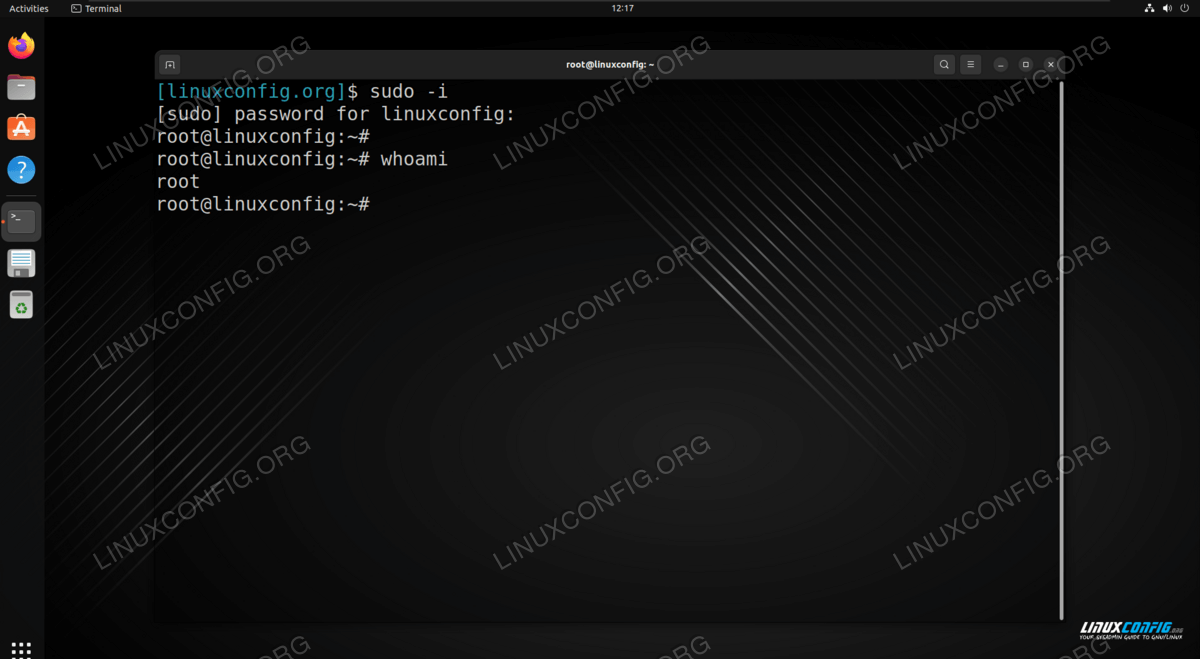Open the Activities overview

pos(29,8)
